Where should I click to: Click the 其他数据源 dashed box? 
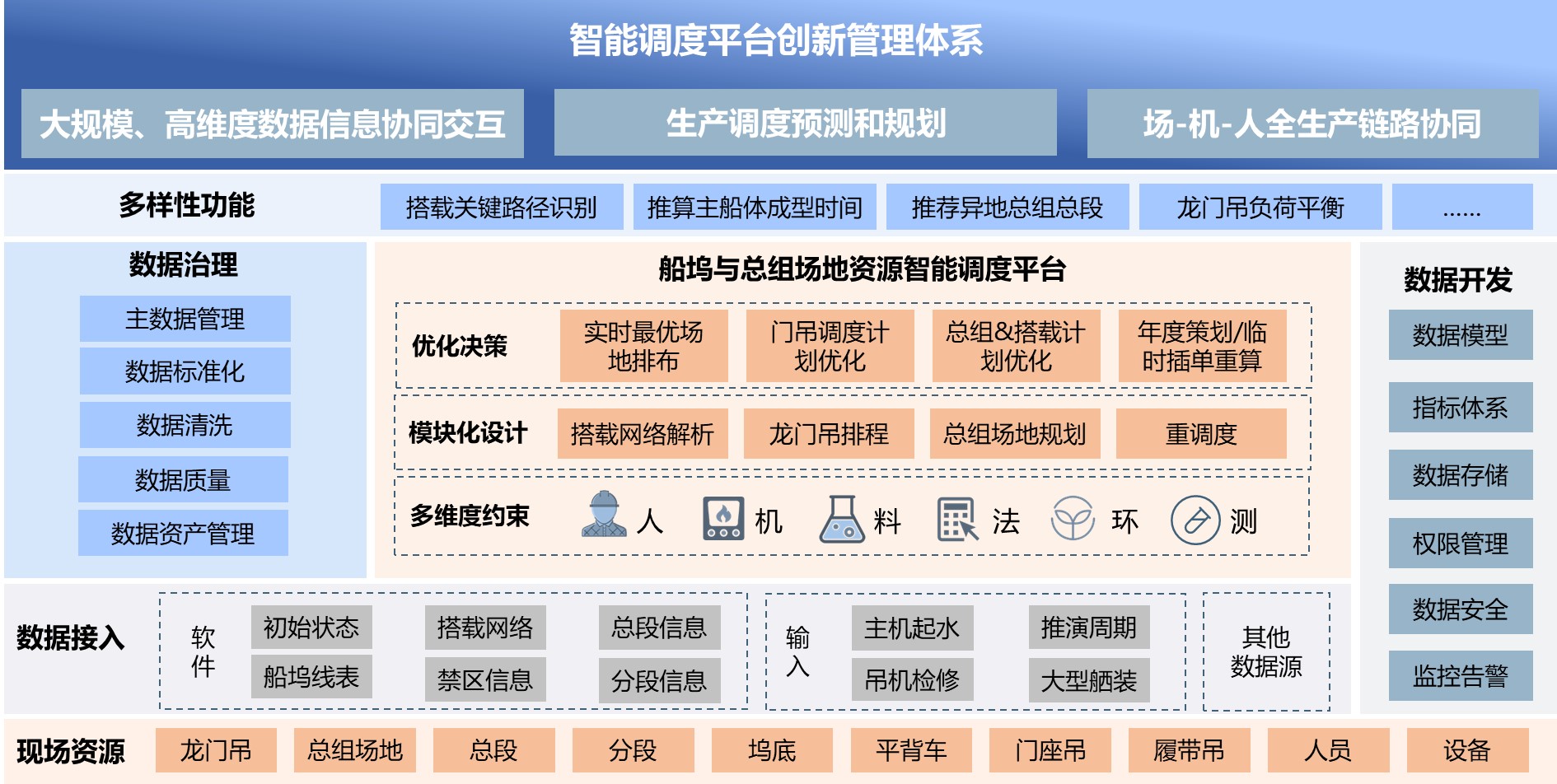click(1265, 651)
